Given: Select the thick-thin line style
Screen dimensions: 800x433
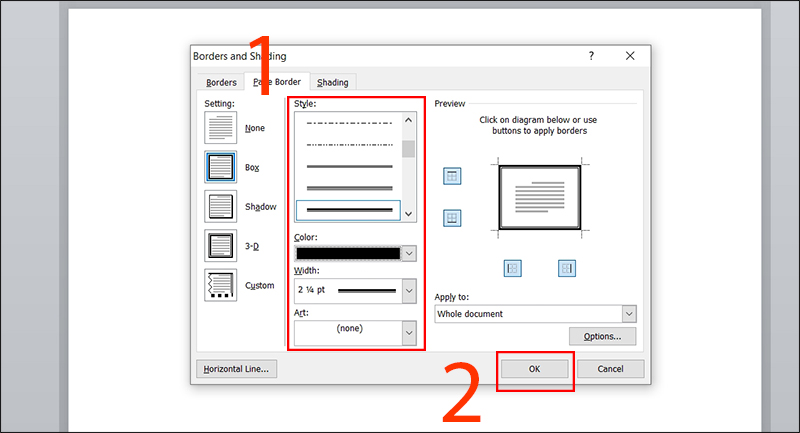Looking at the screenshot, I should point(349,188).
